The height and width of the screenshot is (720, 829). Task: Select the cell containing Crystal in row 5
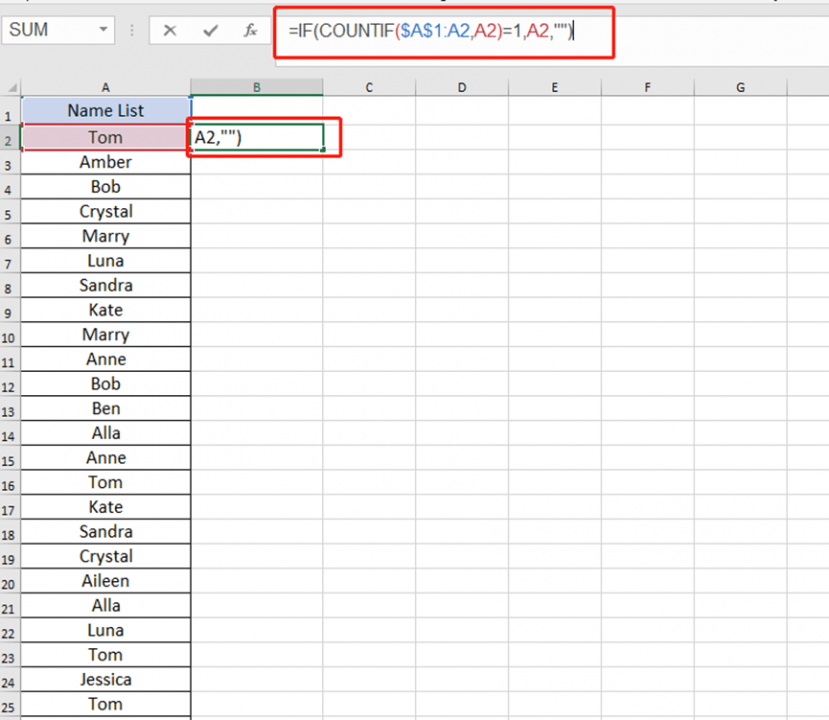[x=105, y=211]
